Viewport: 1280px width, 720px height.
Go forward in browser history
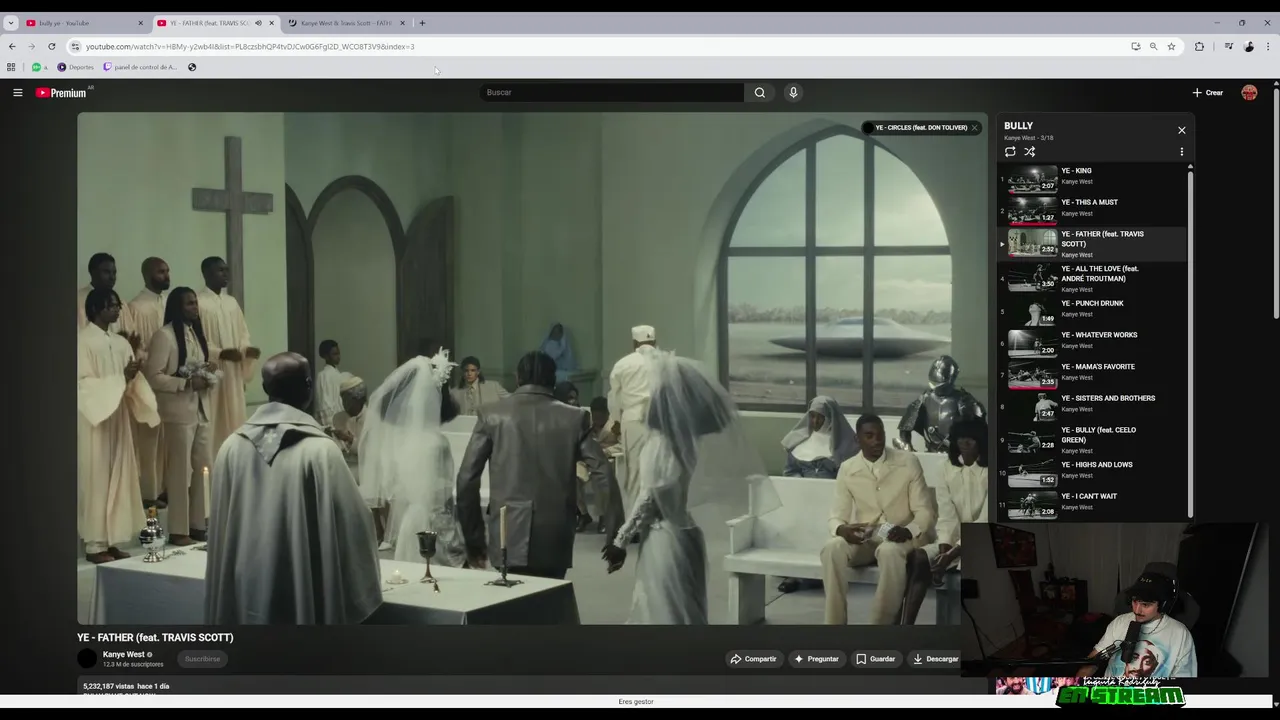tap(31, 46)
